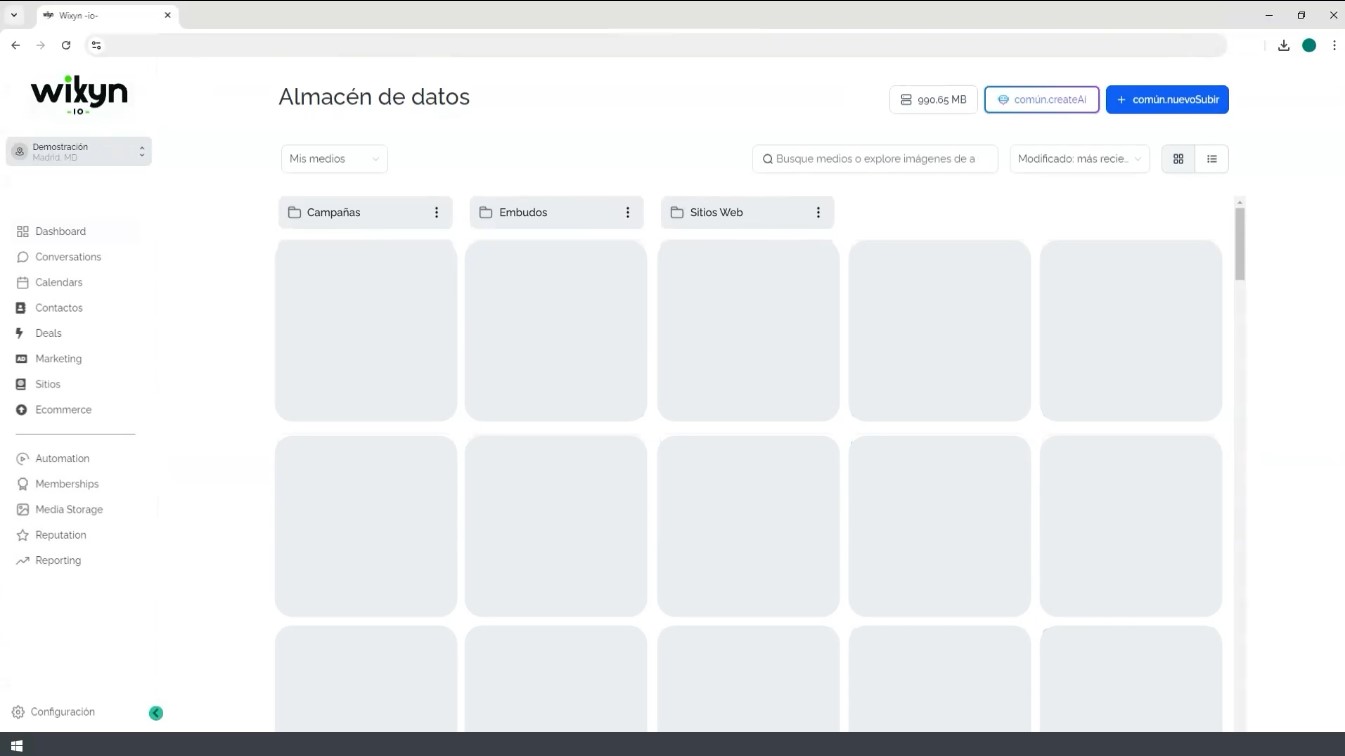Collapse sidebar with the green arrow button
The height and width of the screenshot is (756, 1345).
[156, 713]
